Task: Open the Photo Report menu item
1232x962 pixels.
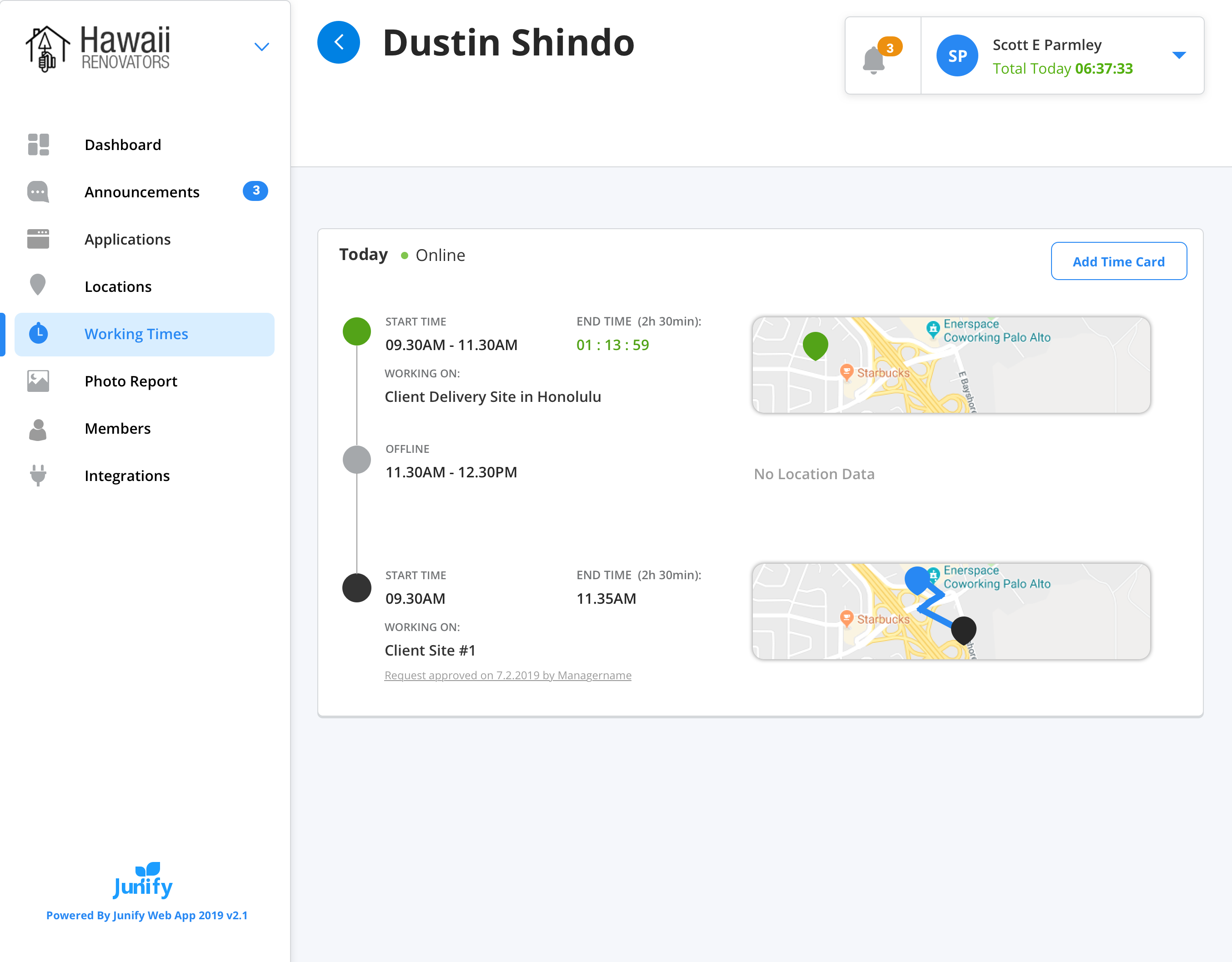Action: click(145, 381)
